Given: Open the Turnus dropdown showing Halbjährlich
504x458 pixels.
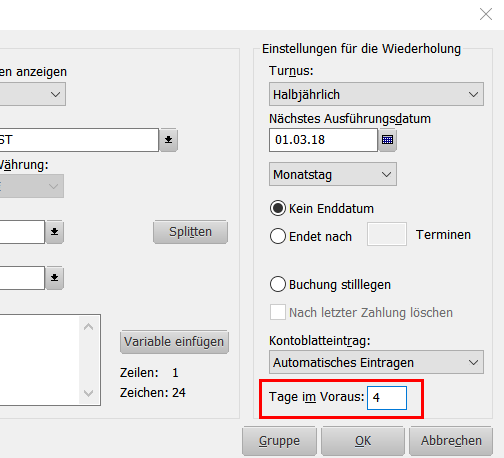Looking at the screenshot, I should click(376, 94).
